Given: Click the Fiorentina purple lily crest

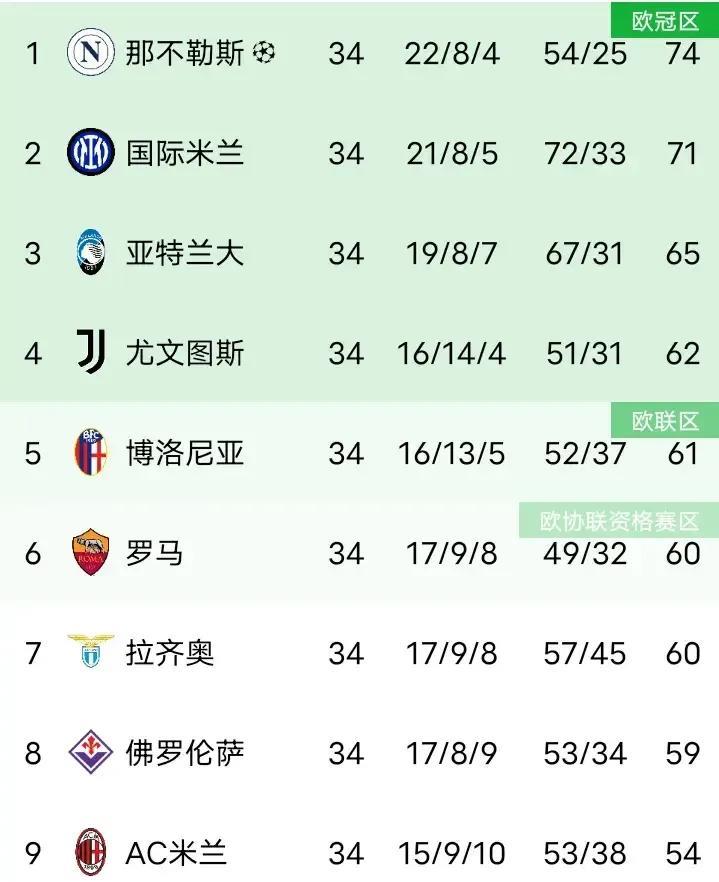Looking at the screenshot, I should (x=91, y=752).
